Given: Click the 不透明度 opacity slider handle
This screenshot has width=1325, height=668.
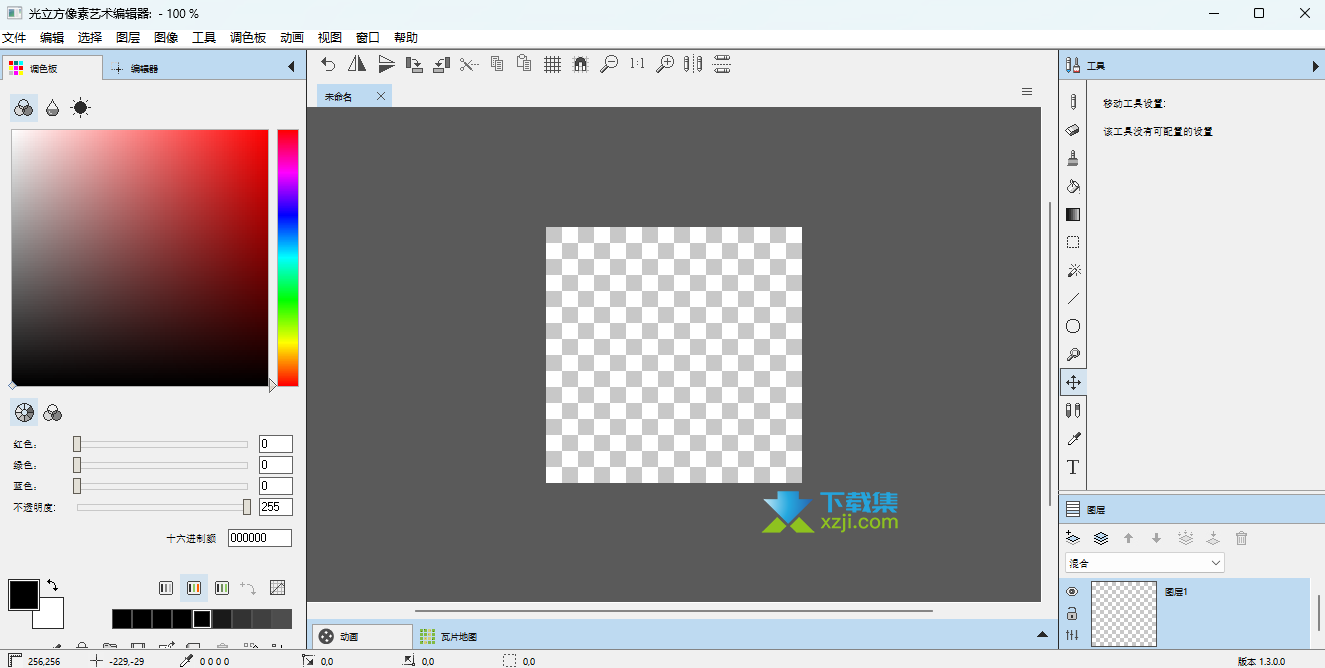Looking at the screenshot, I should coord(247,507).
